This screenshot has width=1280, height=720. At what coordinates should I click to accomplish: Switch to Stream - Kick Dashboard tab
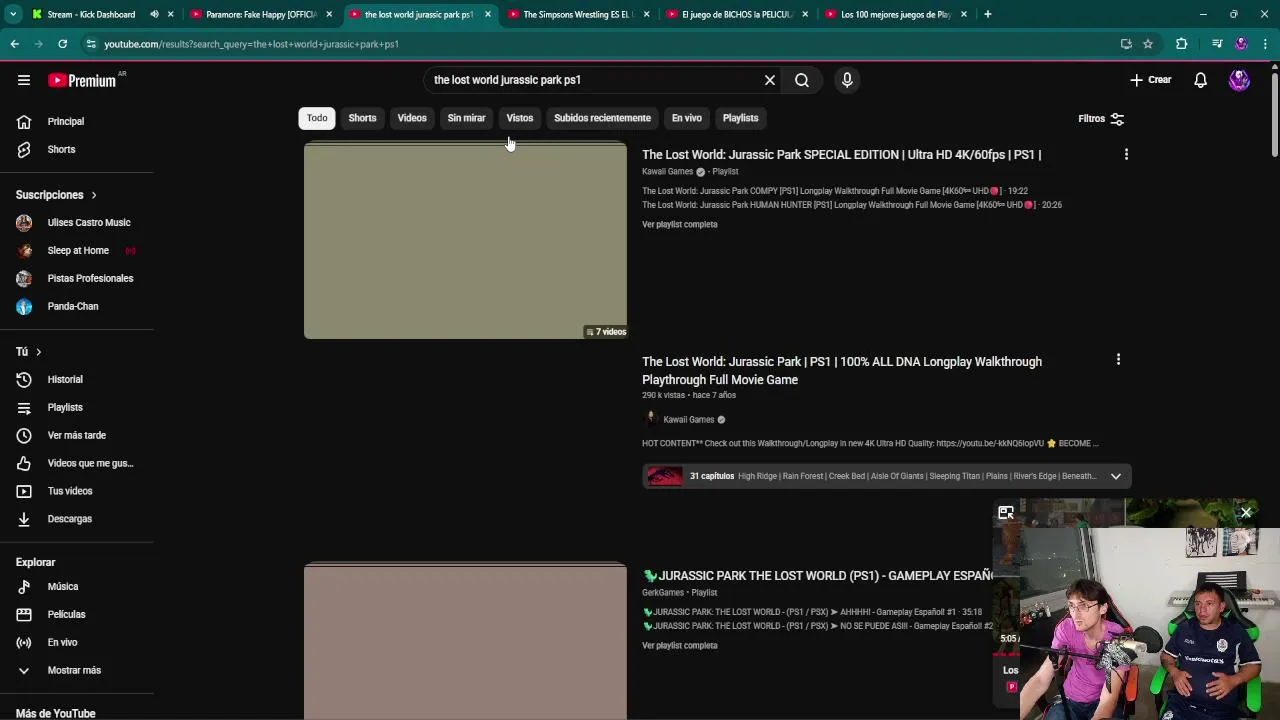[x=91, y=14]
